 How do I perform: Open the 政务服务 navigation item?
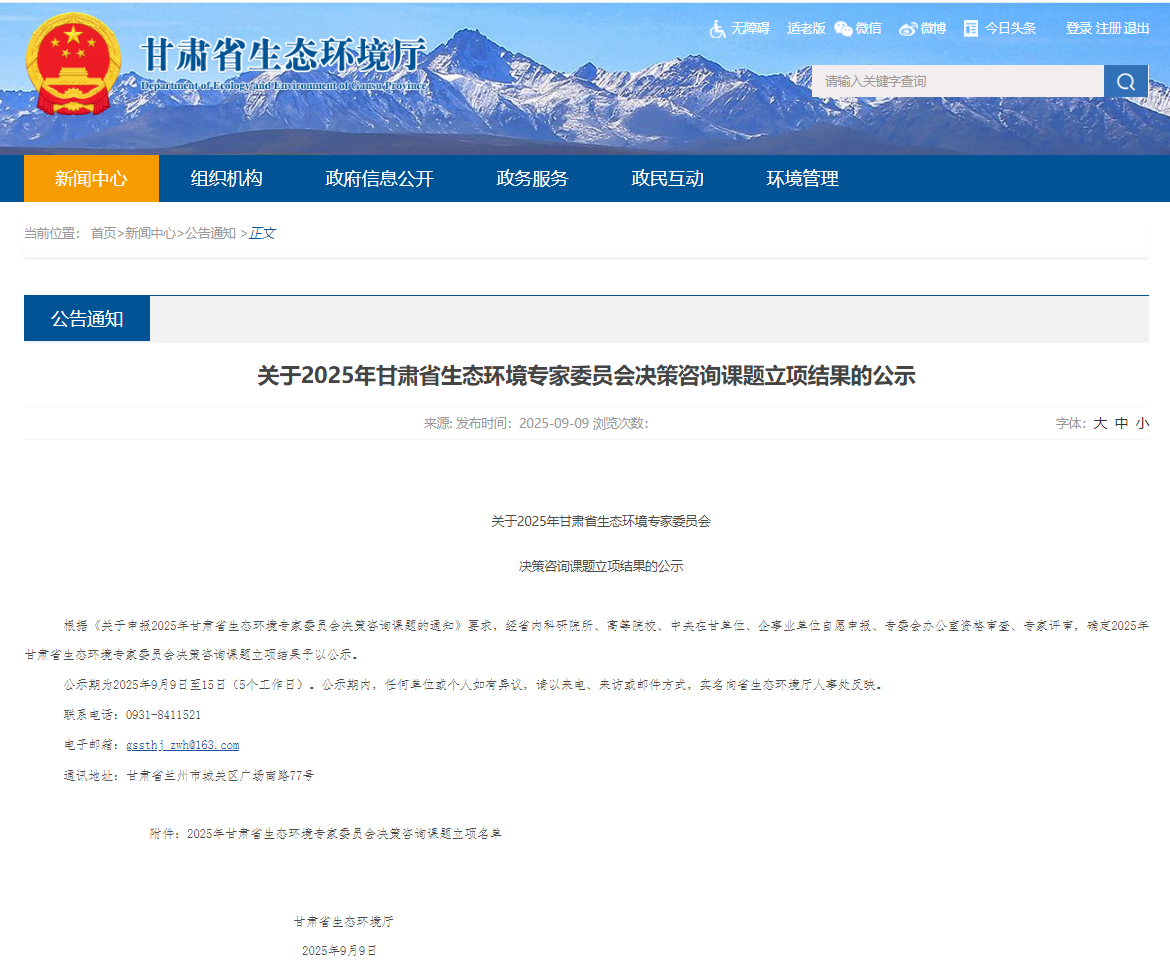[532, 179]
